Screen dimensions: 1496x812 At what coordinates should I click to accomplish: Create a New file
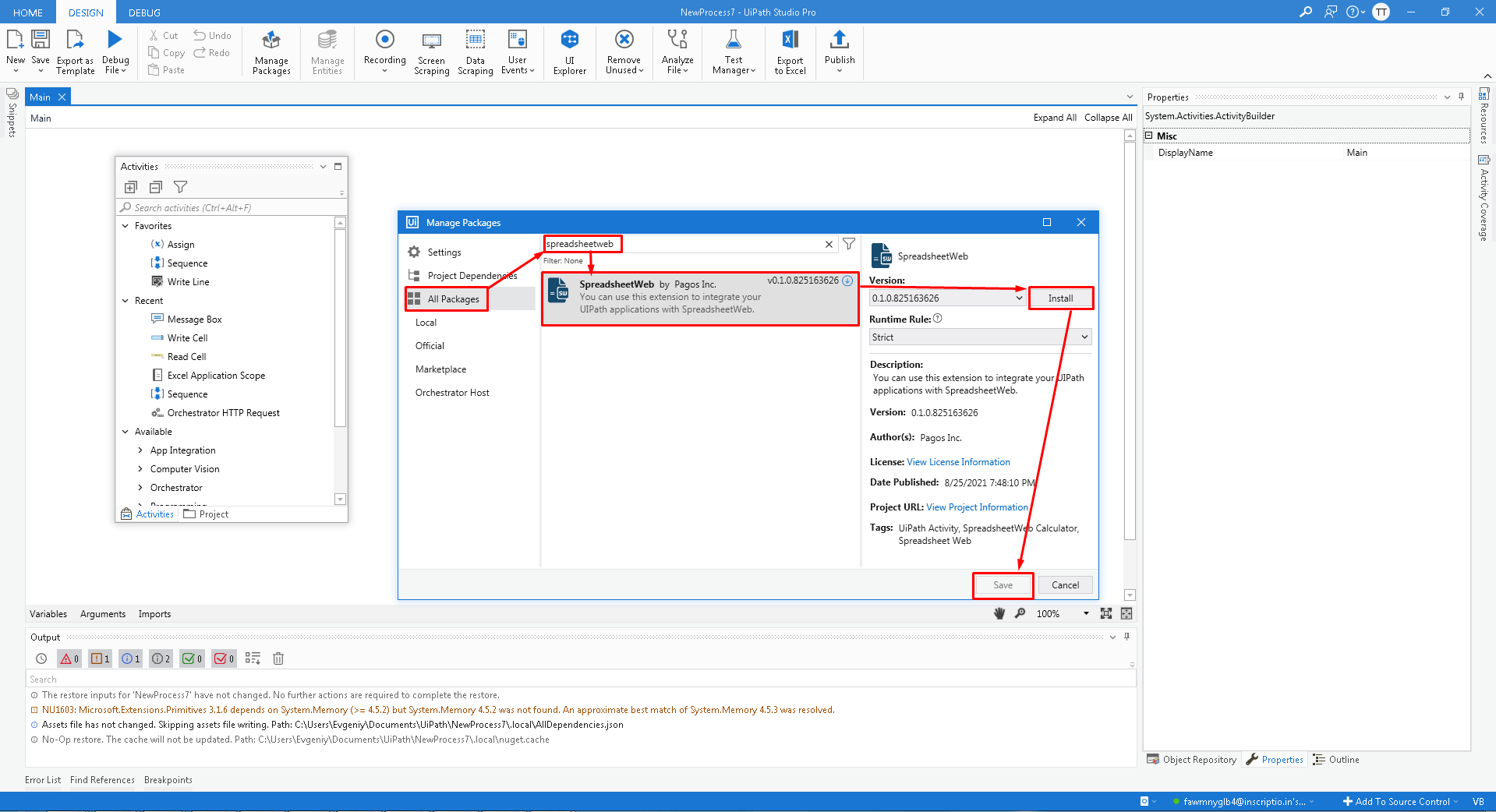coord(15,52)
